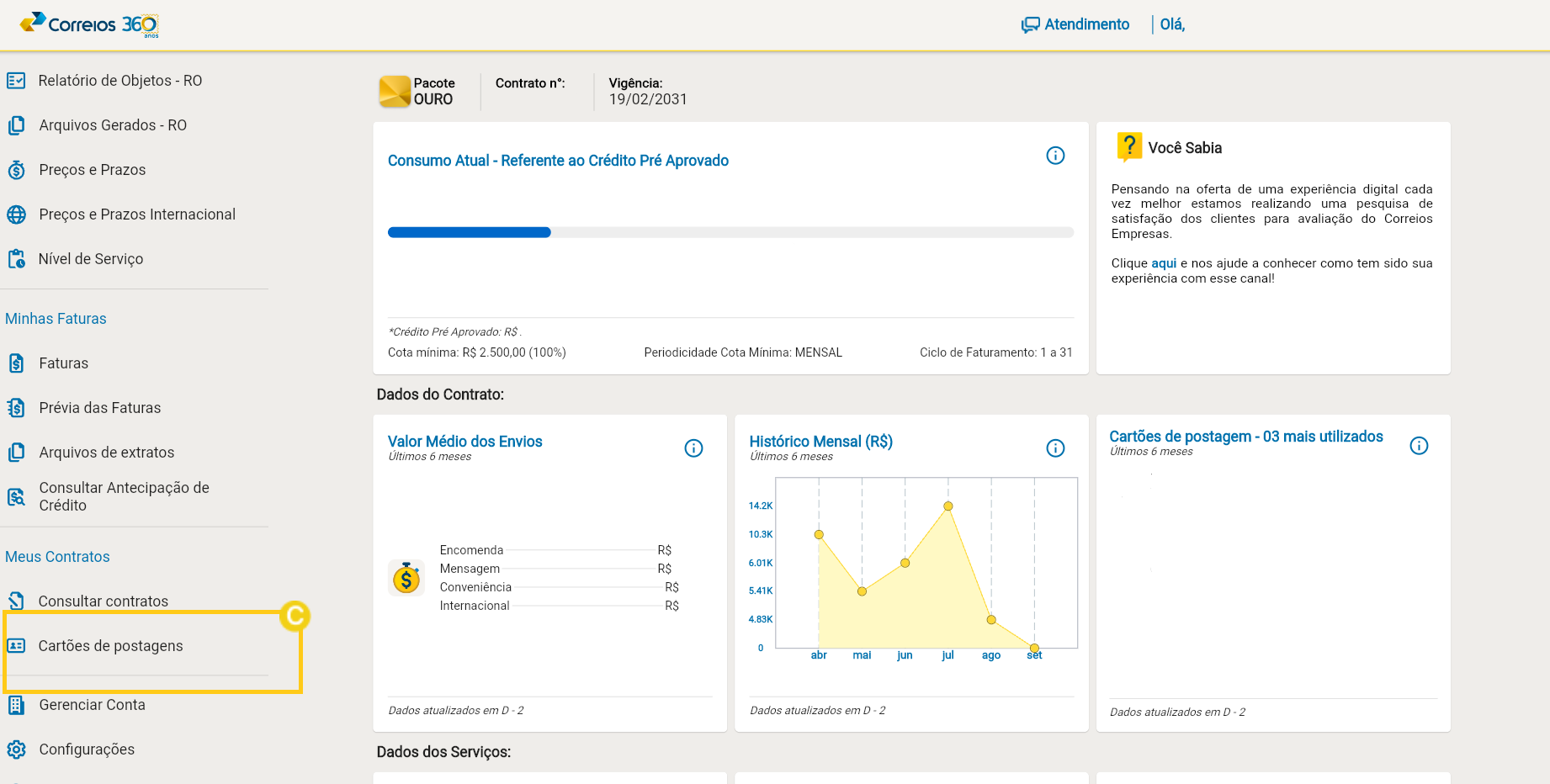Open Gerenciar Conta
This screenshot has width=1550, height=784.
(93, 705)
